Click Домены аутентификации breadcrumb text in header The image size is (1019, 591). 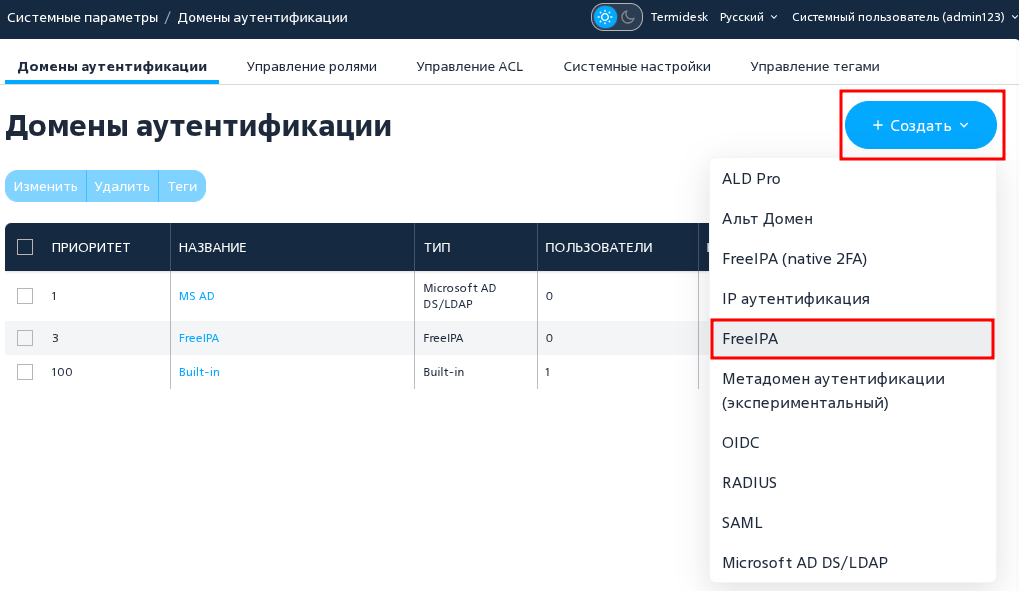coord(263,18)
